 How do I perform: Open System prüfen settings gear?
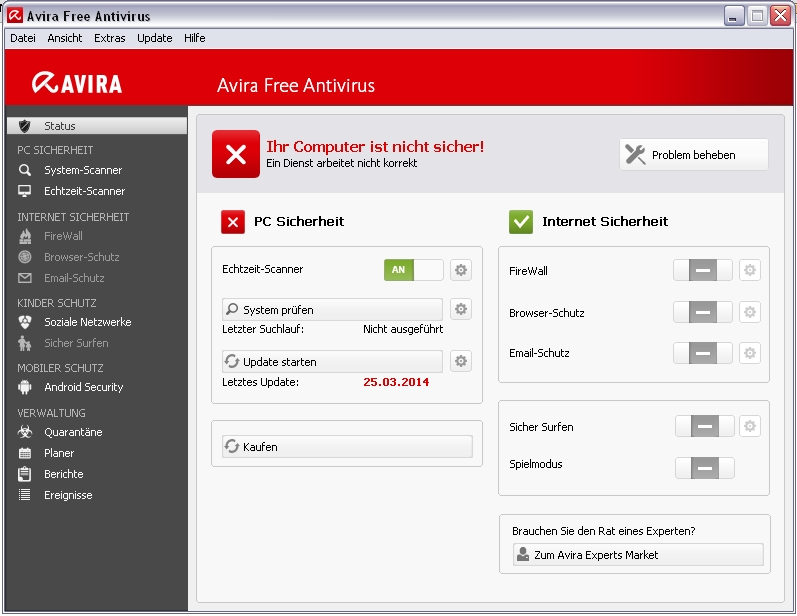461,309
